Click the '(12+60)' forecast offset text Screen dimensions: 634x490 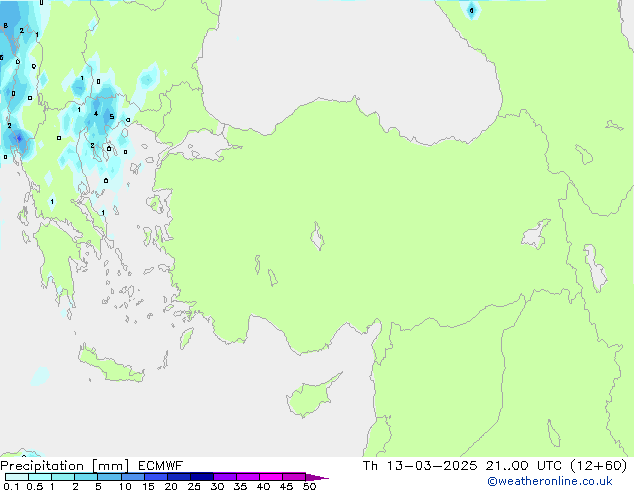(598, 466)
